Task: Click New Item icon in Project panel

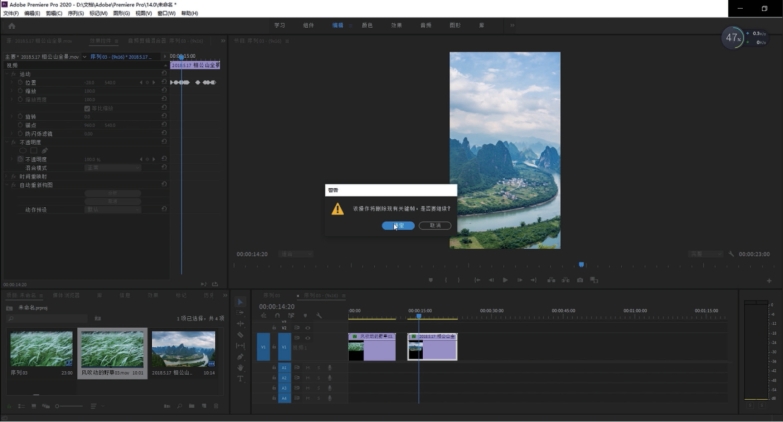Action: pyautogui.click(x=204, y=406)
